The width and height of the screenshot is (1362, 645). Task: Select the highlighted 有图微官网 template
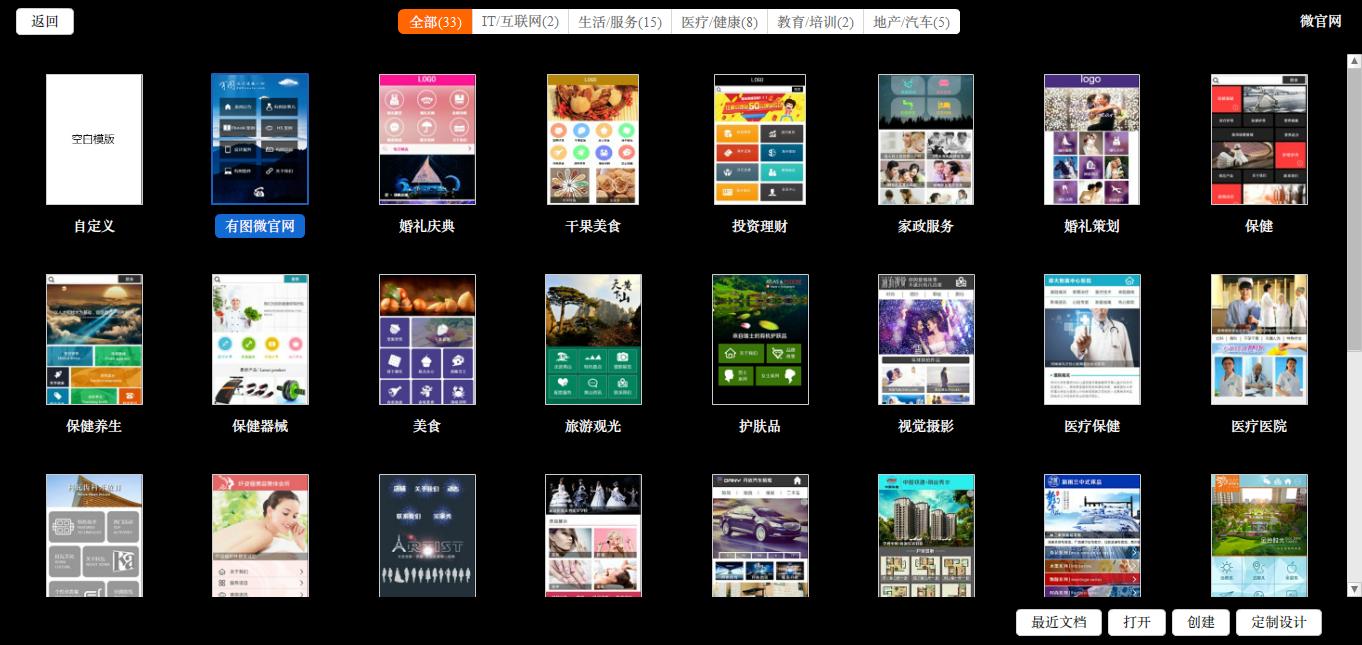coord(260,139)
